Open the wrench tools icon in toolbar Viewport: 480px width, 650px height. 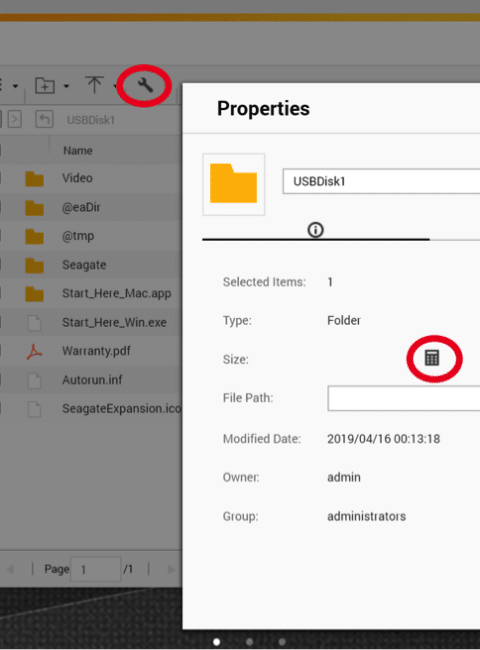point(145,85)
